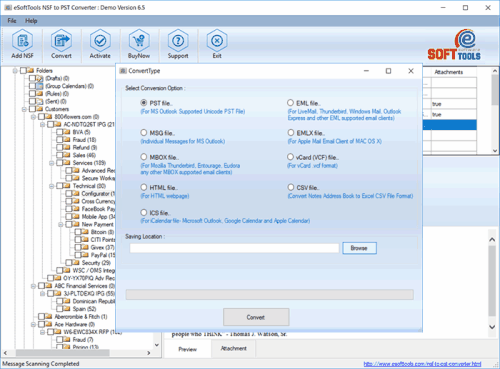Collapse the Services (189) tree node
Viewport: 500px width, 369px height.
coord(52,163)
